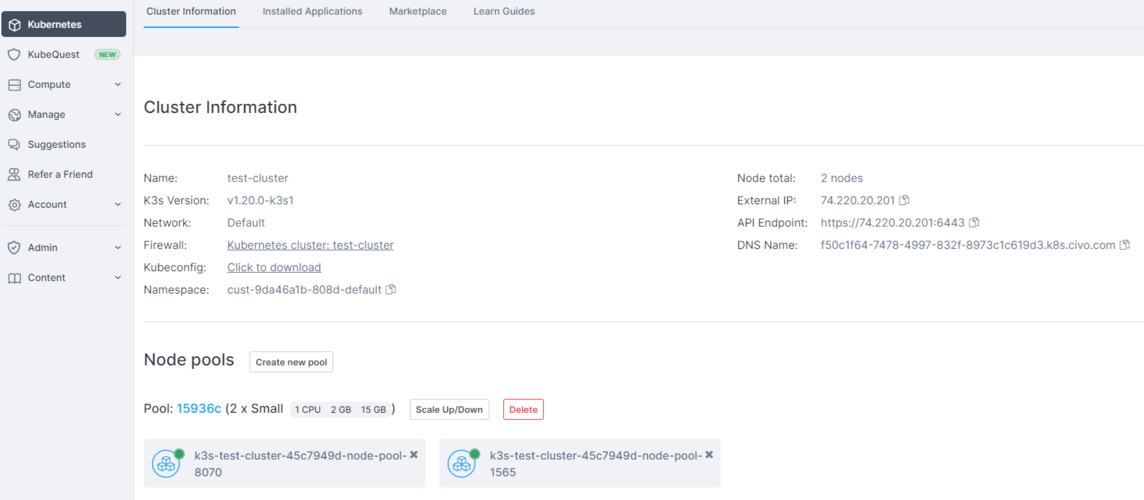The image size is (1144, 500).
Task: Remove node k3s-test-cluster node-pool-1565
Action: (709, 454)
